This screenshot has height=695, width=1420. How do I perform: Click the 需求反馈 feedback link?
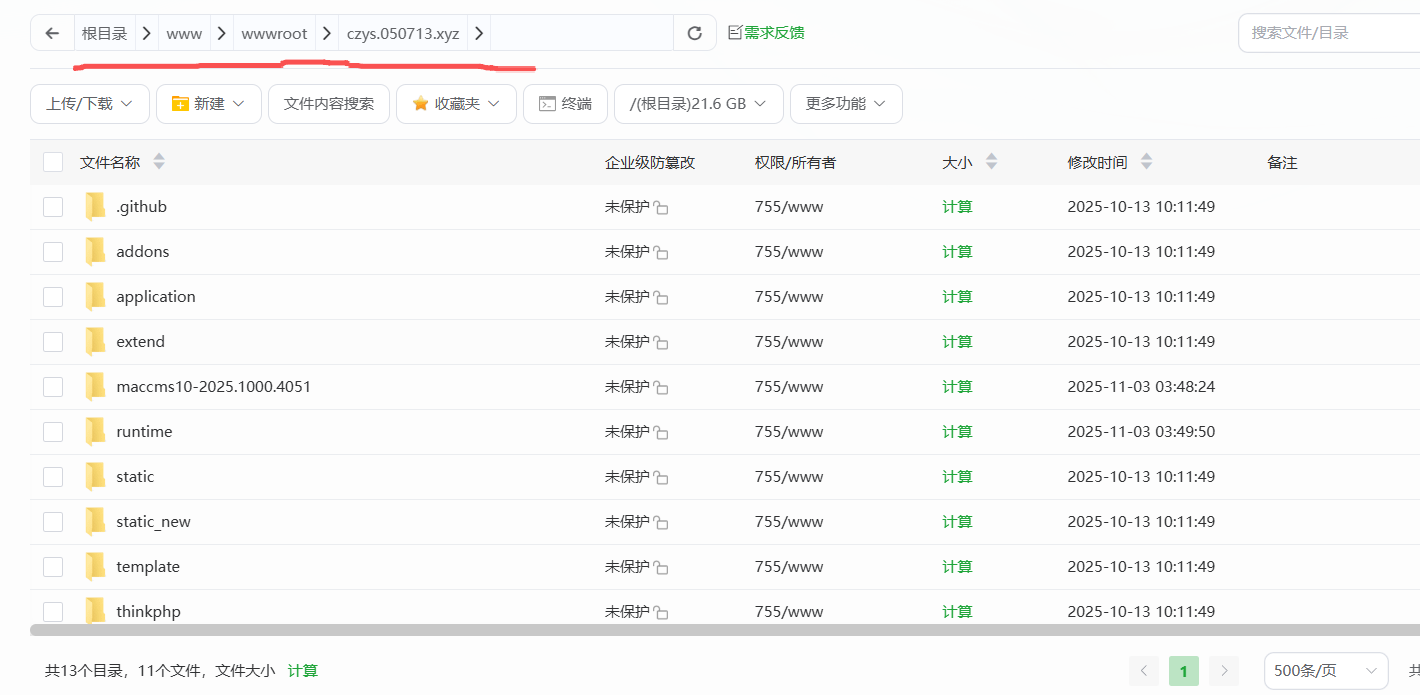click(766, 33)
